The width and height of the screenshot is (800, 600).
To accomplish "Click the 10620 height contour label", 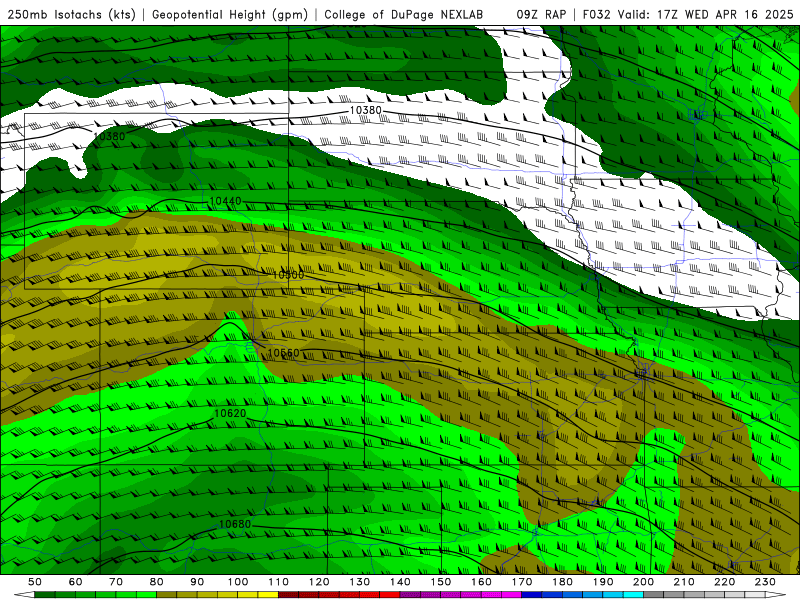I will click(230, 413).
